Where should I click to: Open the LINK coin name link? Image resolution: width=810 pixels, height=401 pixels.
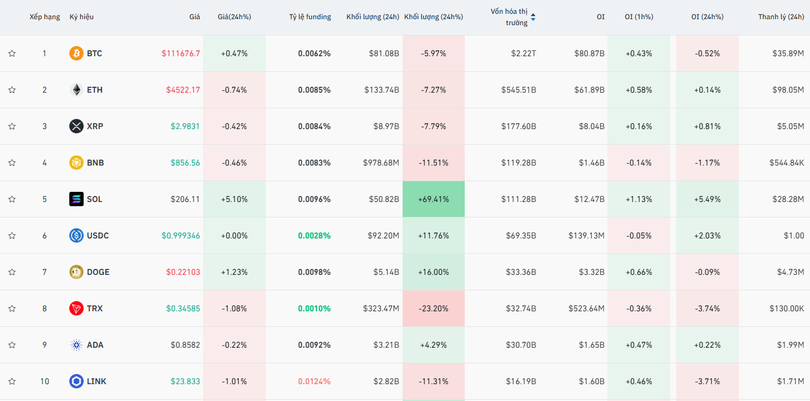[96, 382]
